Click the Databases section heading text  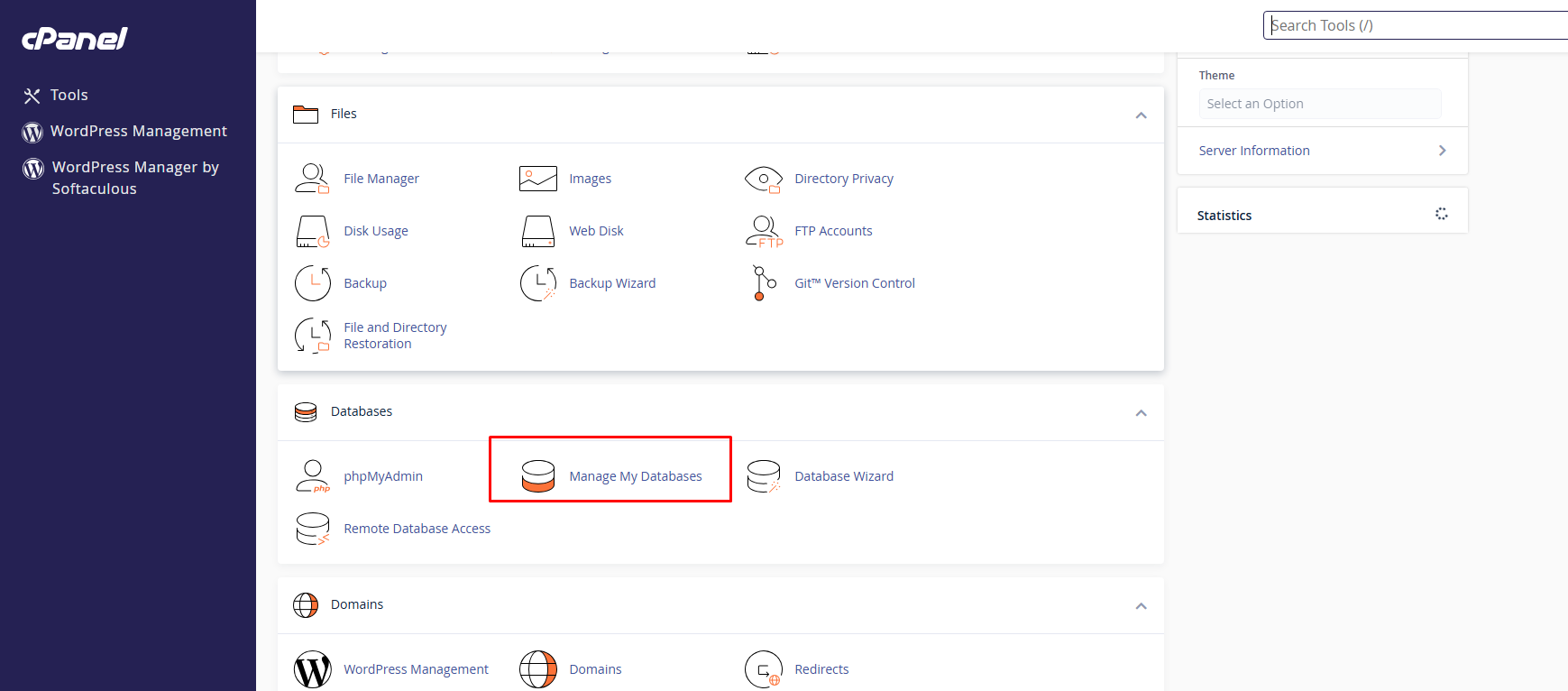(x=362, y=411)
